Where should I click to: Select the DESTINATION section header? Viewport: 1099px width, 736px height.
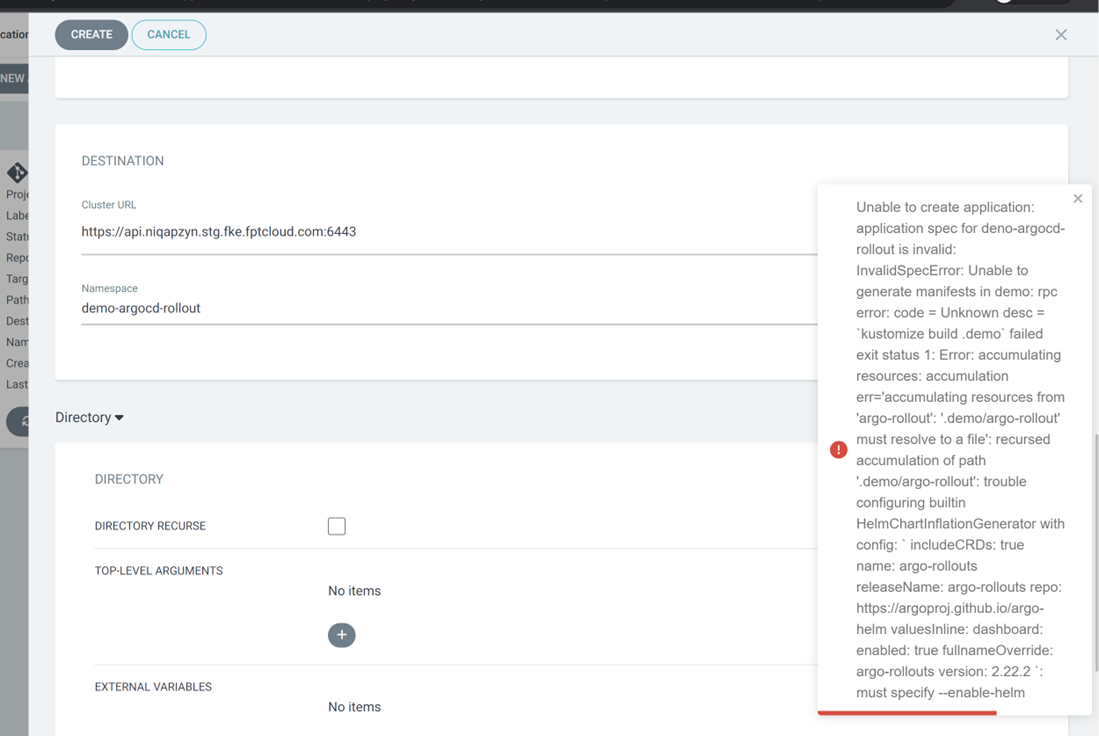tap(122, 161)
